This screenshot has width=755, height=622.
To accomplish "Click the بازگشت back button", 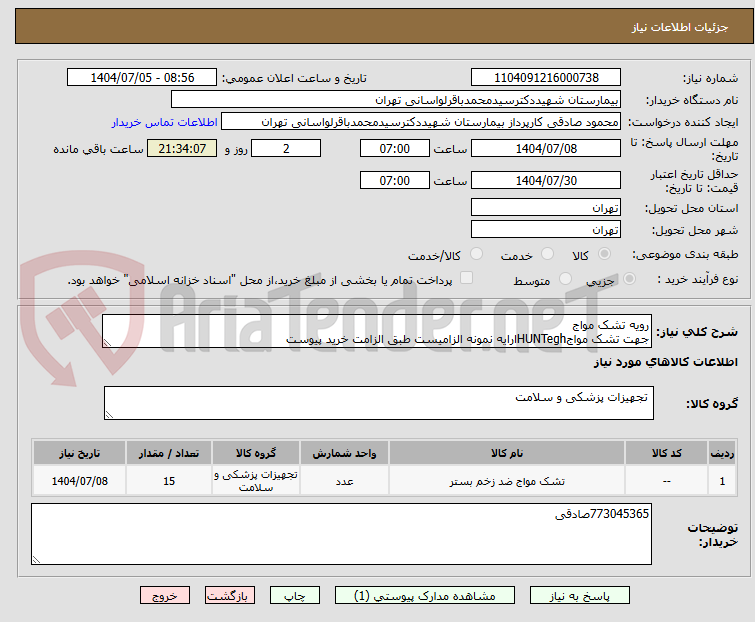I will click(x=230, y=596).
